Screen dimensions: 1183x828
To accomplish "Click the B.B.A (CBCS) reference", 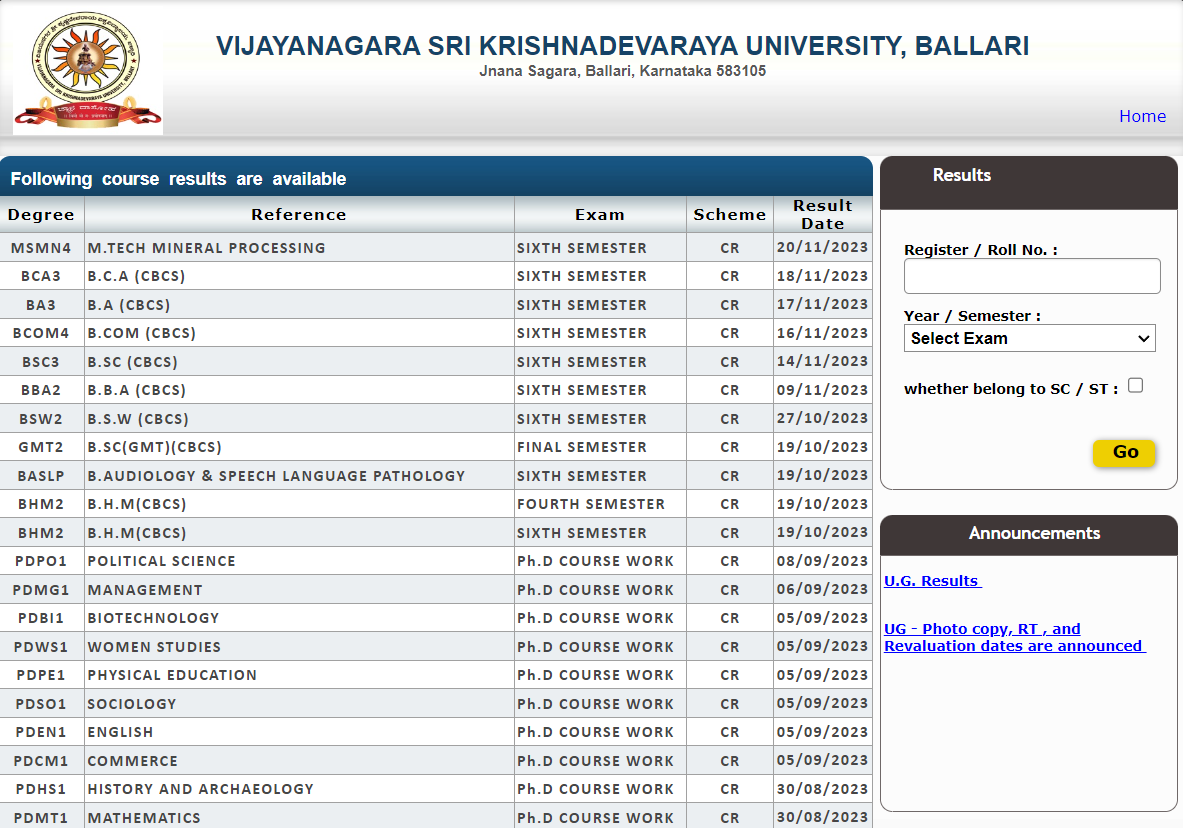I will (137, 390).
